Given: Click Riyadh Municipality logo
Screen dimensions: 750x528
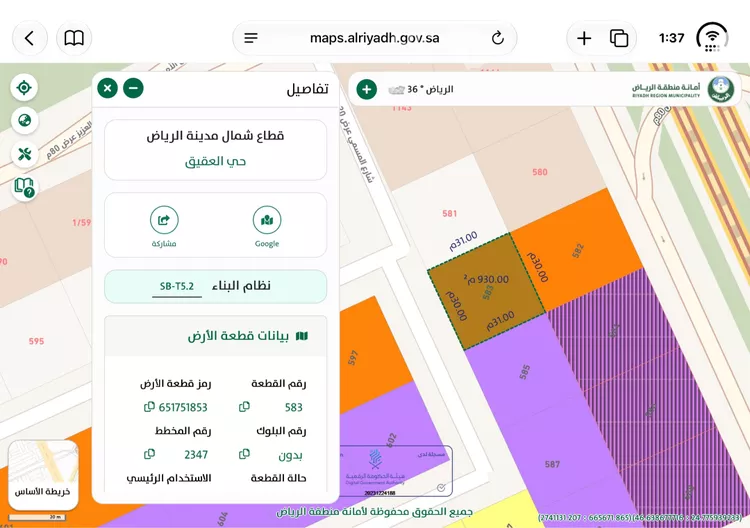Looking at the screenshot, I should point(721,89).
